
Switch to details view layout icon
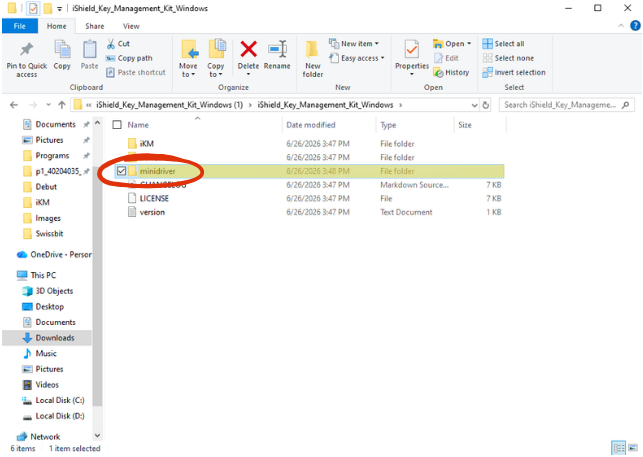pos(618,448)
